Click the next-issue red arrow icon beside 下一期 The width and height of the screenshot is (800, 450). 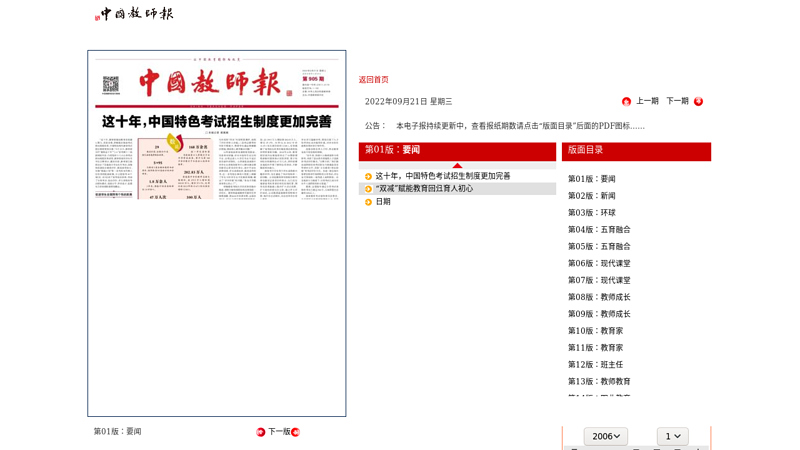click(x=698, y=102)
